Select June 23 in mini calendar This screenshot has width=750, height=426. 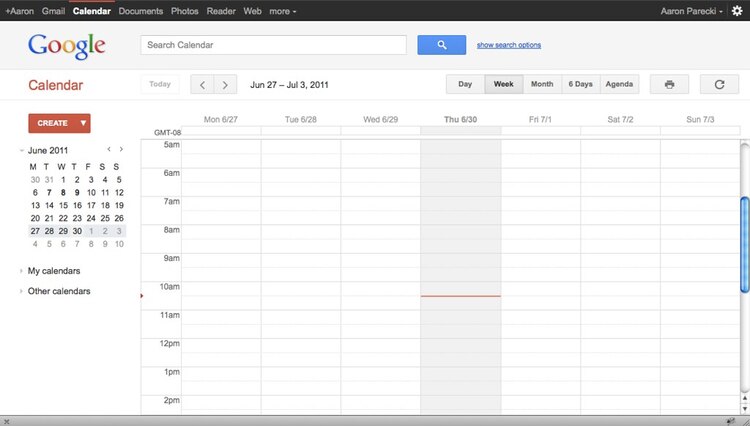coord(77,218)
